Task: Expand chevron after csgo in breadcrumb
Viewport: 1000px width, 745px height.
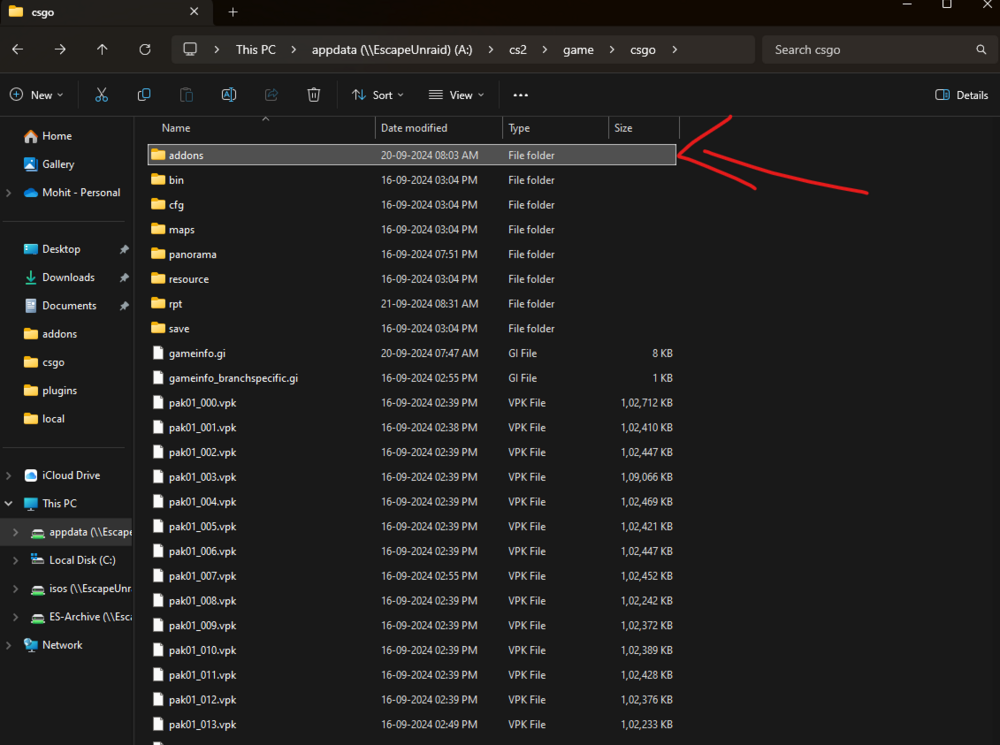Action: pos(675,50)
